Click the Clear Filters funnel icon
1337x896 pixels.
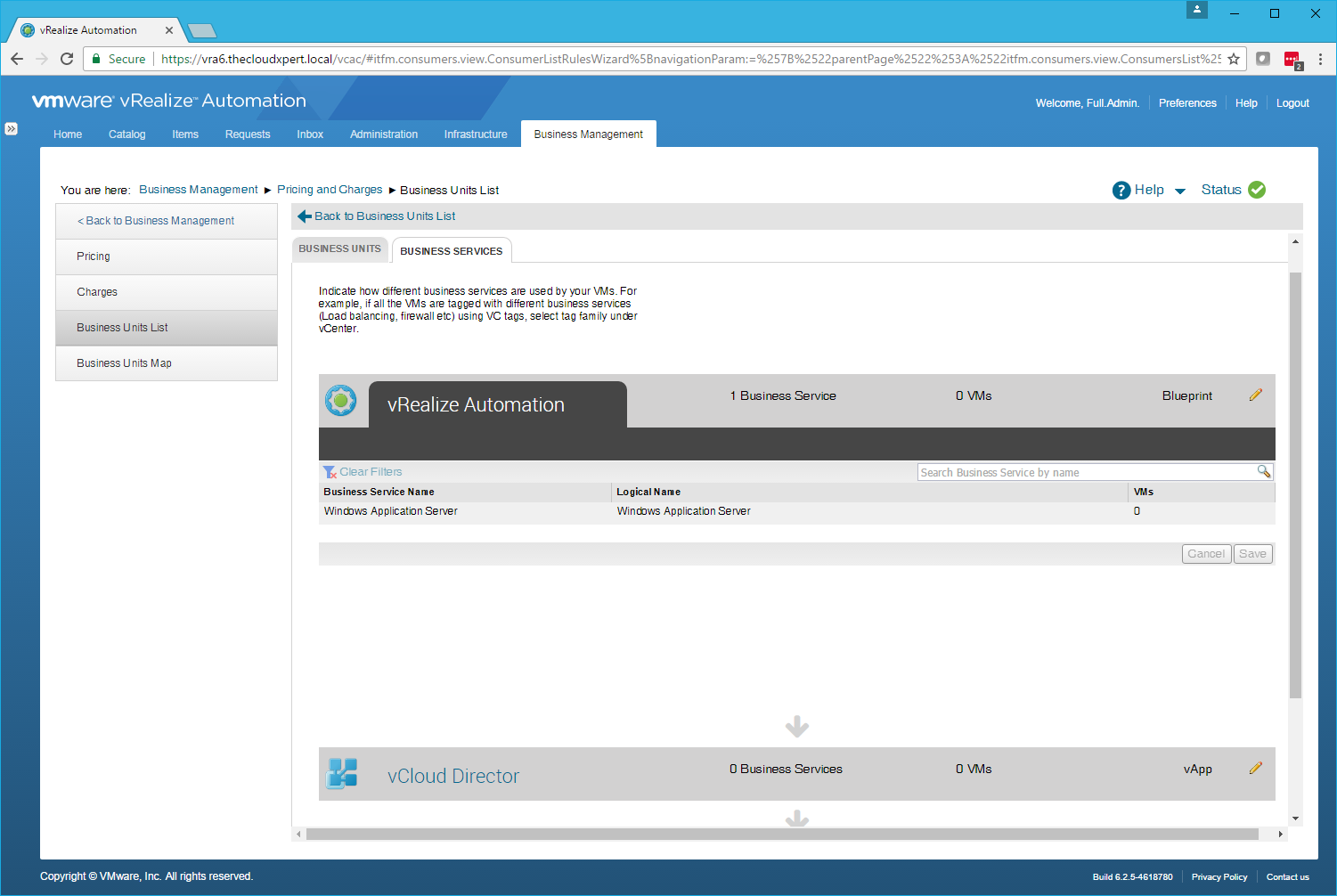pos(330,472)
